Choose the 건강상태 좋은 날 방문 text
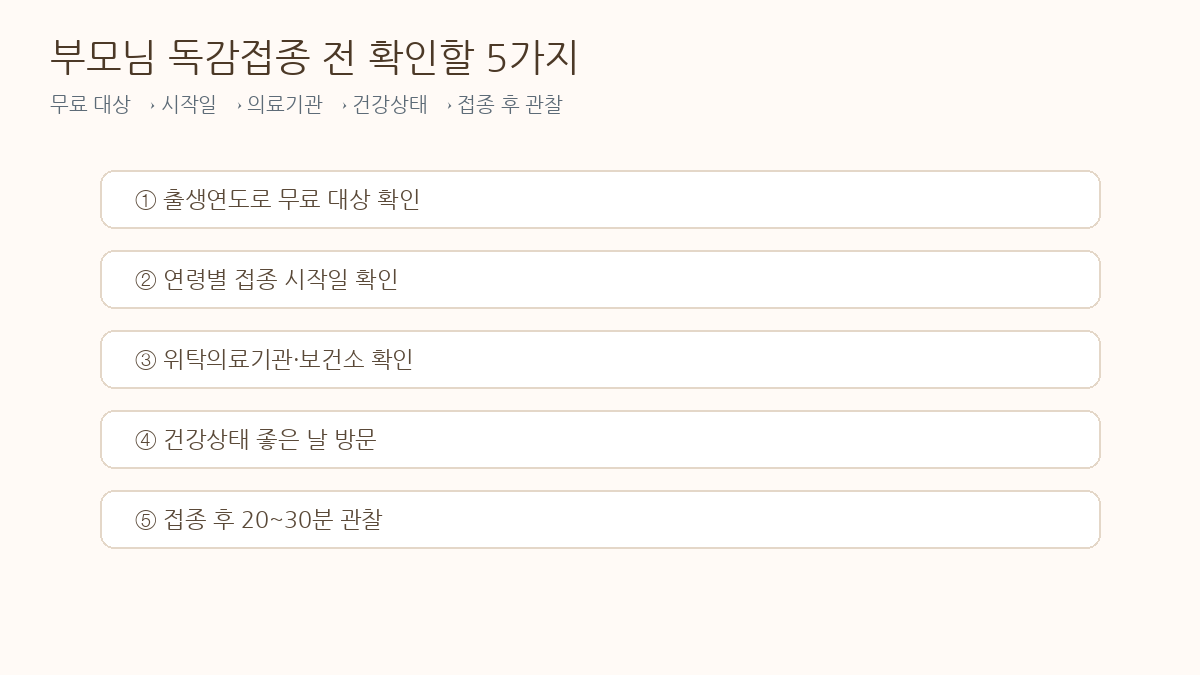This screenshot has width=1200, height=675. point(270,439)
